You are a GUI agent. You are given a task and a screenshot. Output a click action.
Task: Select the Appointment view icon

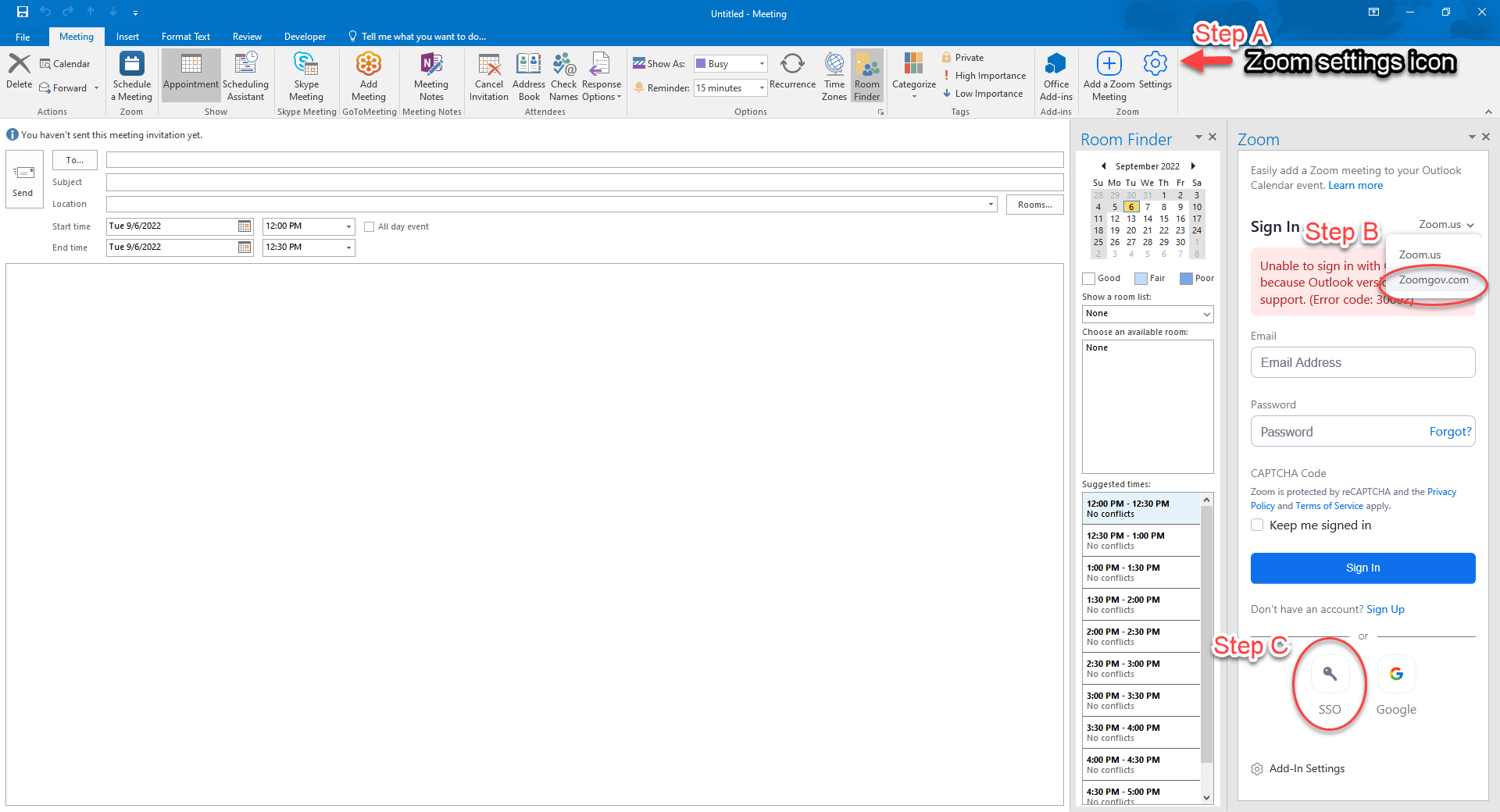[191, 64]
